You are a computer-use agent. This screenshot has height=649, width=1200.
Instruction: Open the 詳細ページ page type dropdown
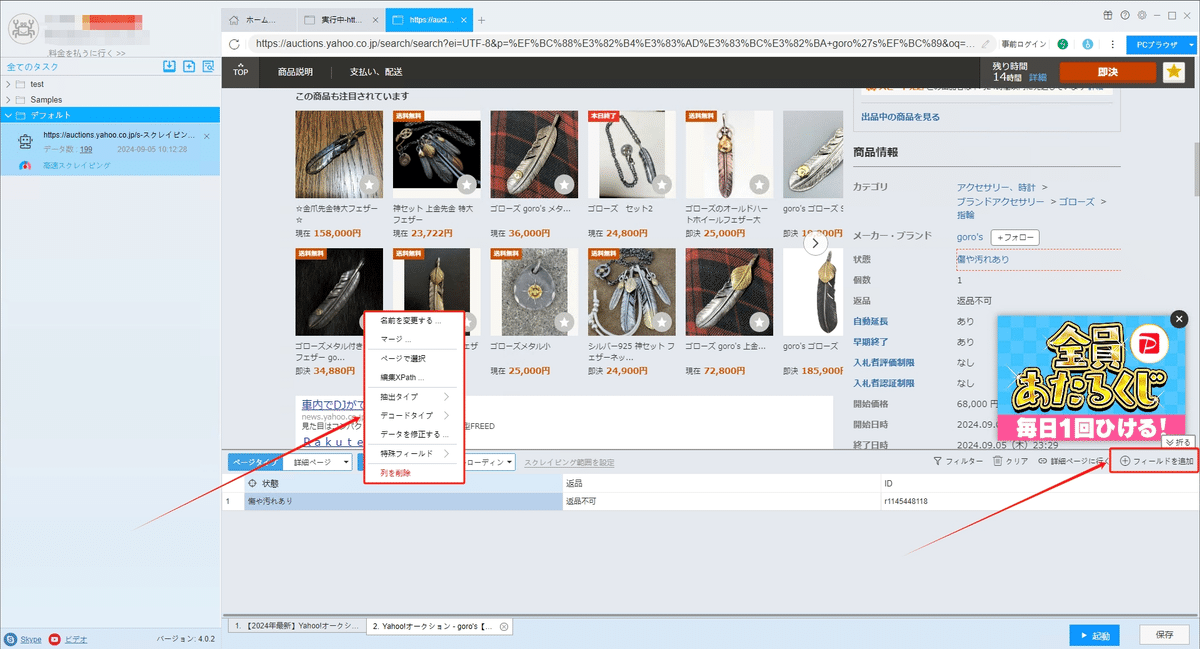click(x=319, y=462)
